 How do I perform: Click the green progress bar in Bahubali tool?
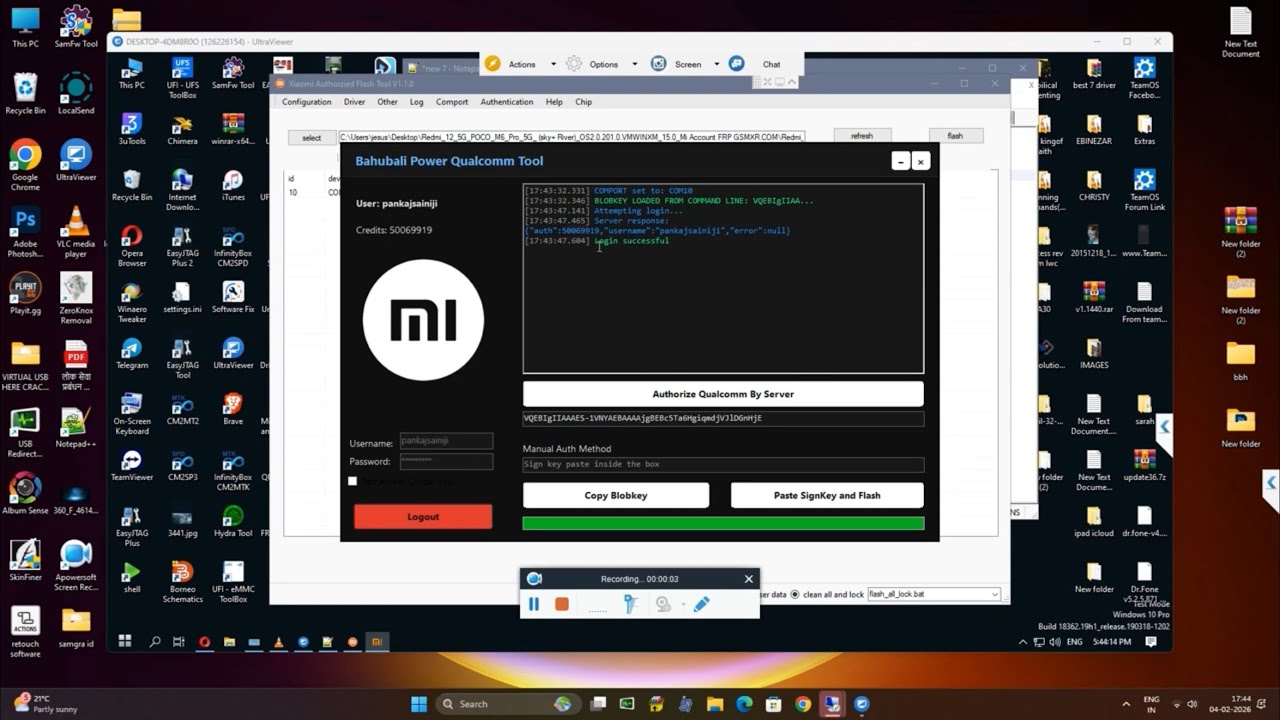click(723, 523)
